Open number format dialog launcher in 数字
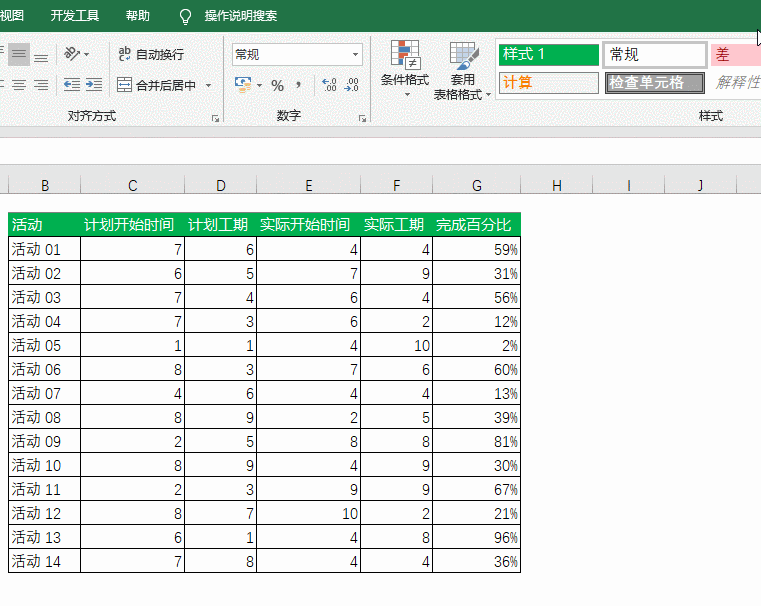The width and height of the screenshot is (761, 606). (362, 118)
